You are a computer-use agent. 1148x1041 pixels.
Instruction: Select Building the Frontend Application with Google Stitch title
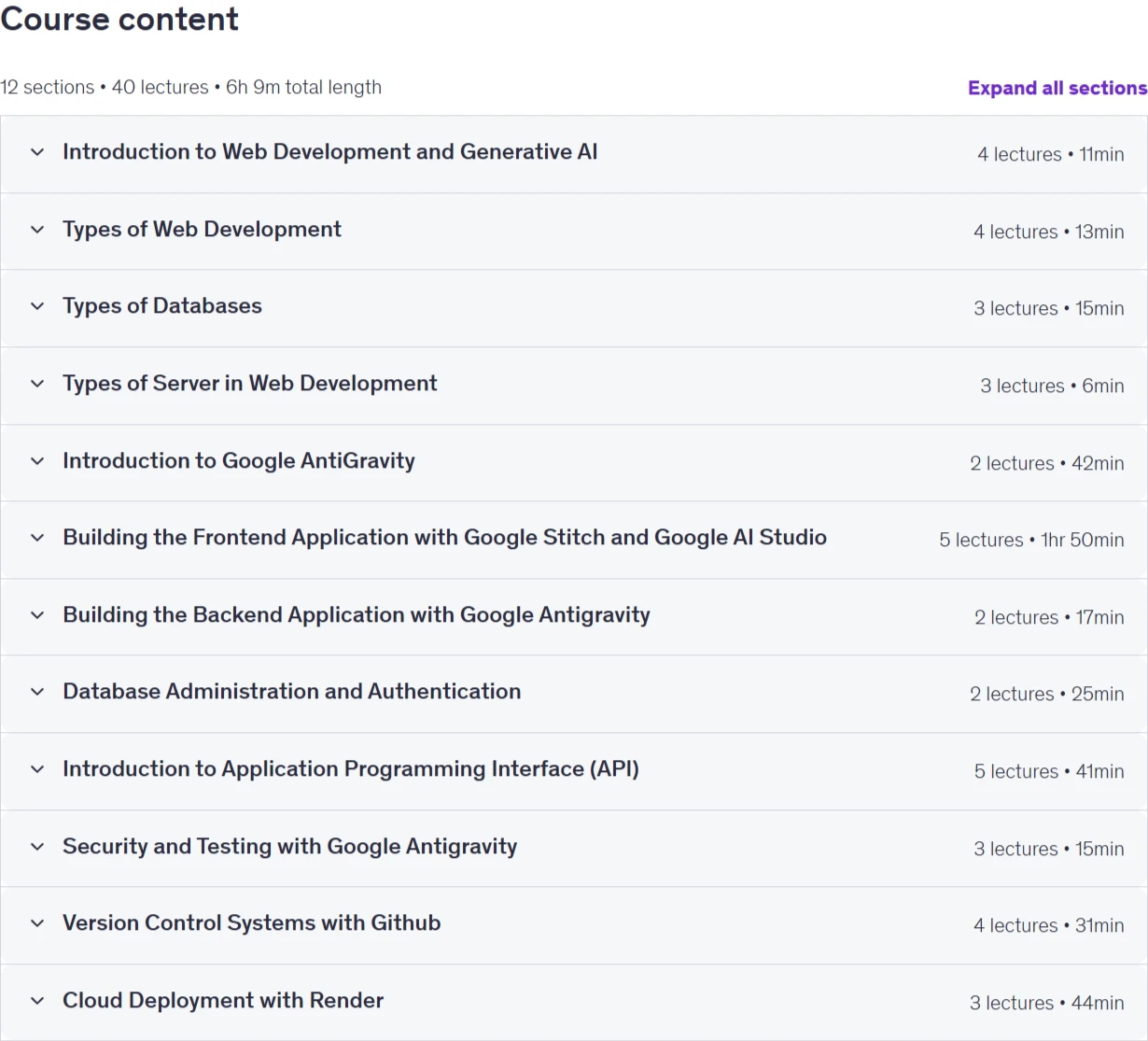coord(445,537)
